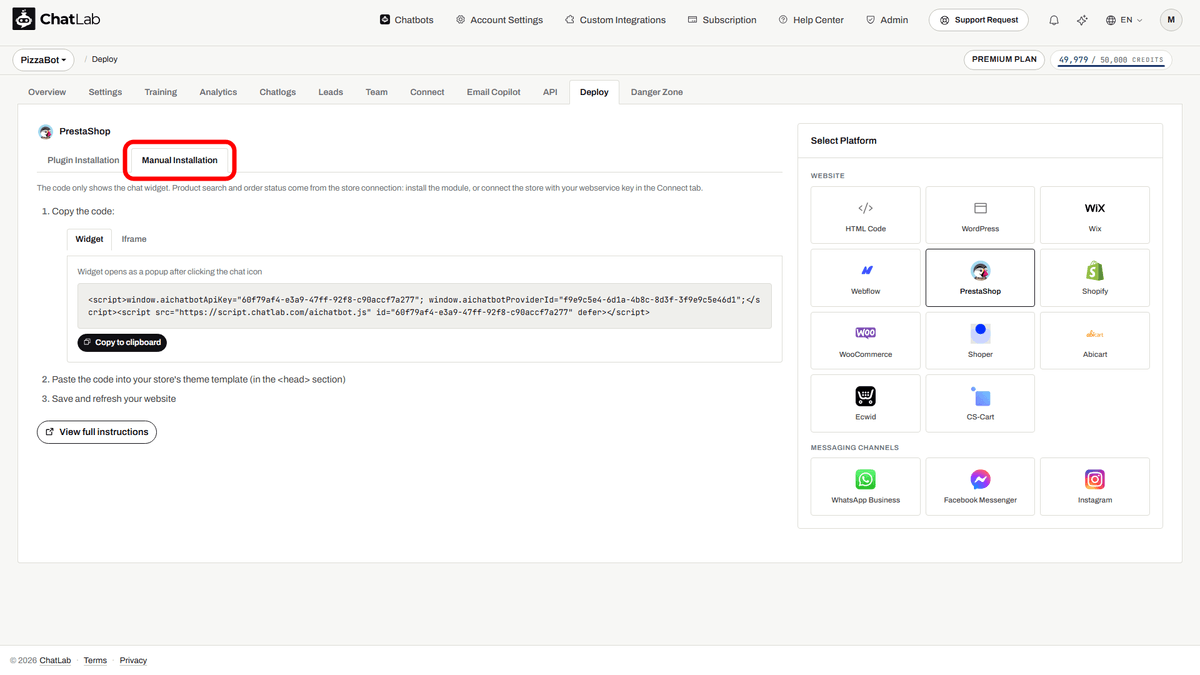Select the HTML Code platform icon
The height and width of the screenshot is (675, 1200).
[x=866, y=208]
